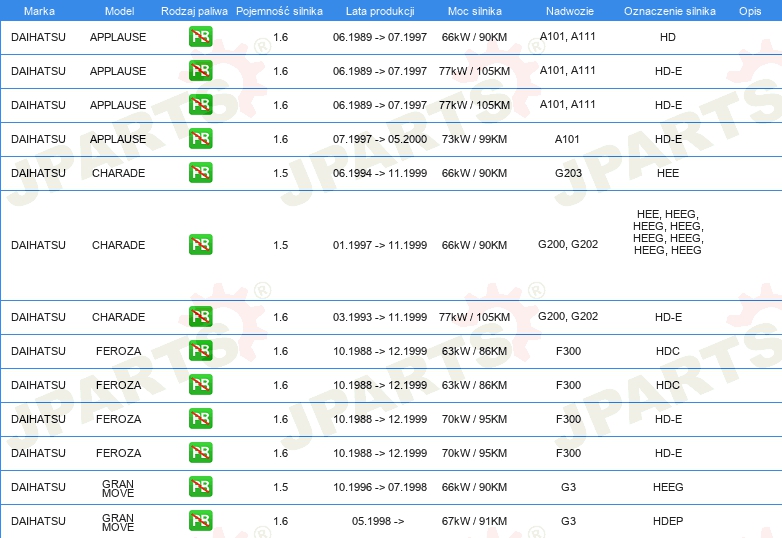Click the petrol icon in the APPLAUSE HD row

tap(200, 37)
